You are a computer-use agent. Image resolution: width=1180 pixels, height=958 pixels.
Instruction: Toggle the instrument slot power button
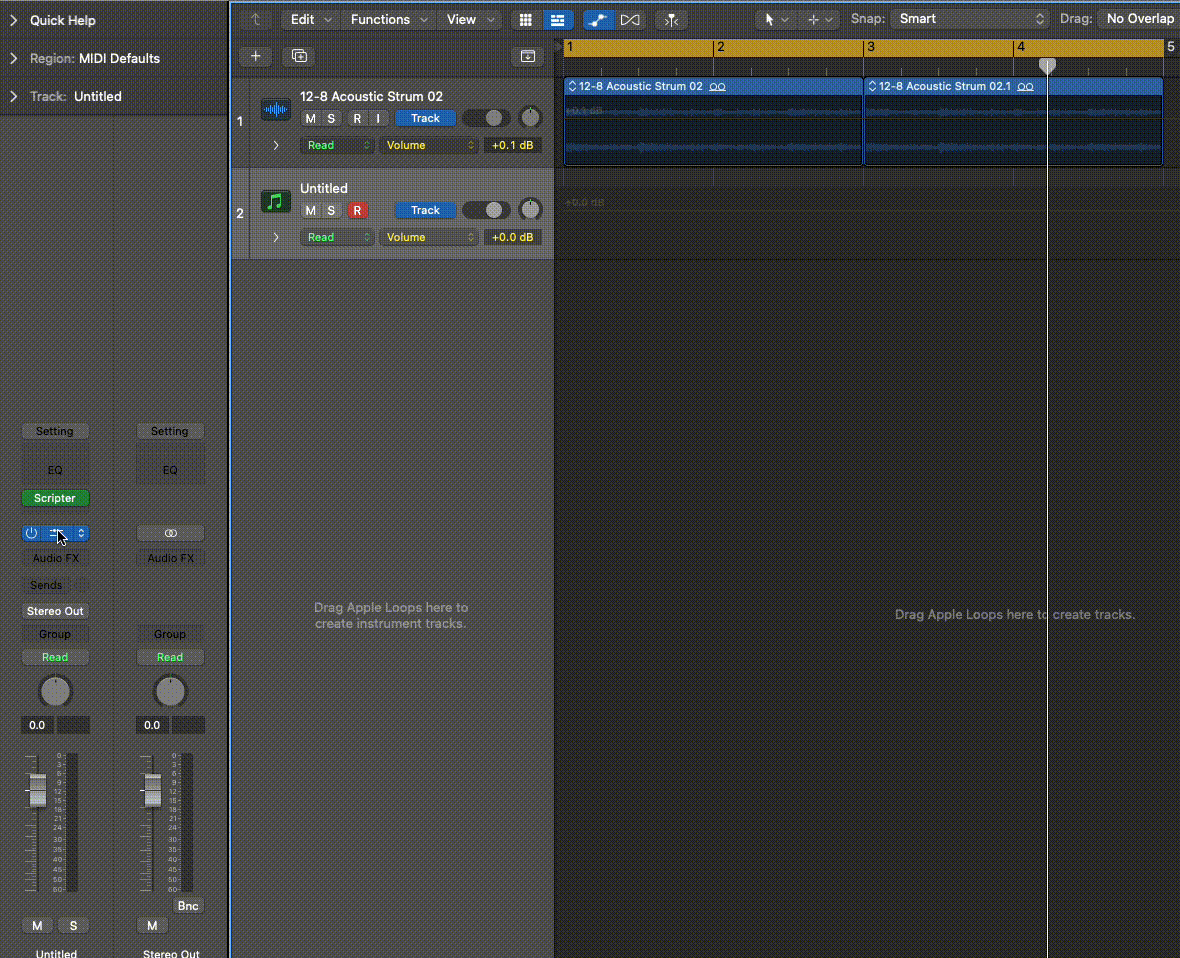[x=31, y=533]
